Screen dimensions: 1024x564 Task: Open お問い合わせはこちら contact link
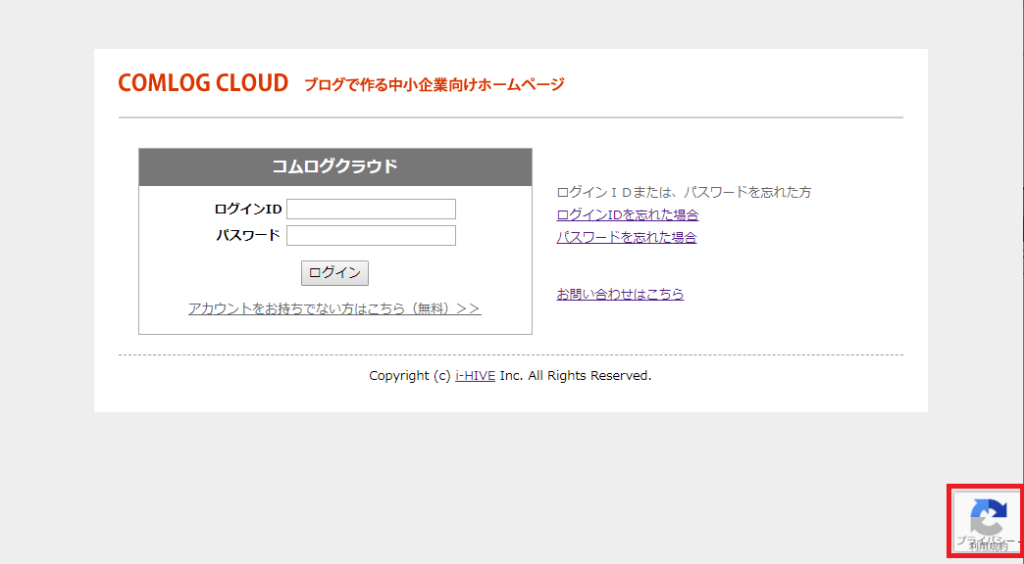(620, 294)
